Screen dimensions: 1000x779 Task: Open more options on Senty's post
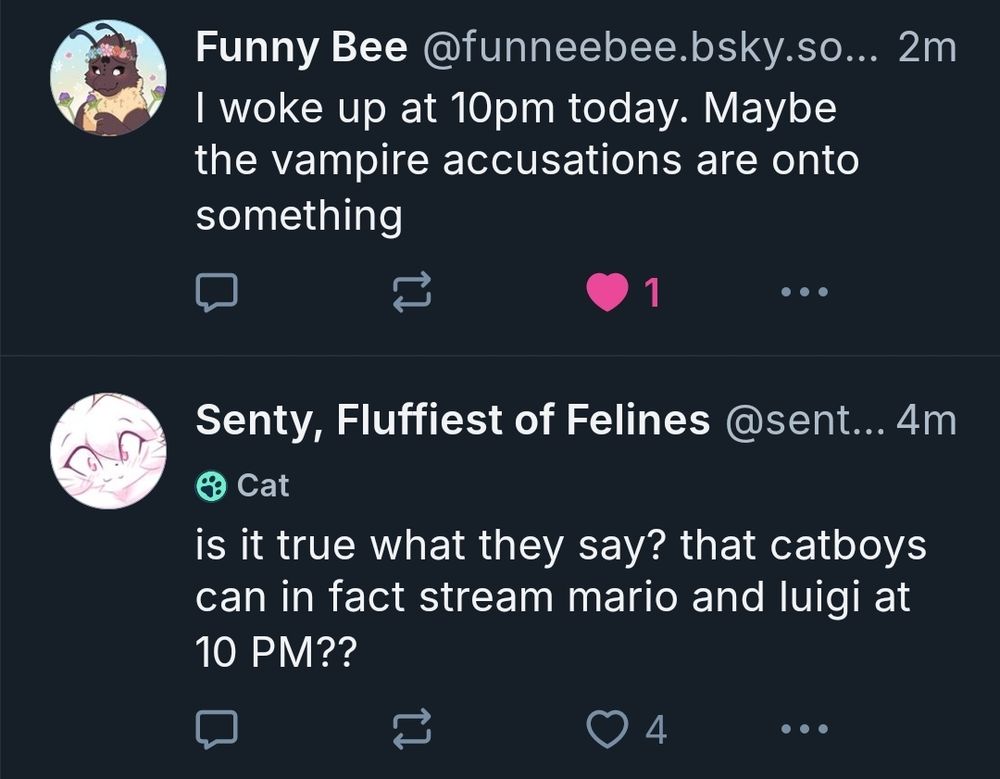(804, 729)
